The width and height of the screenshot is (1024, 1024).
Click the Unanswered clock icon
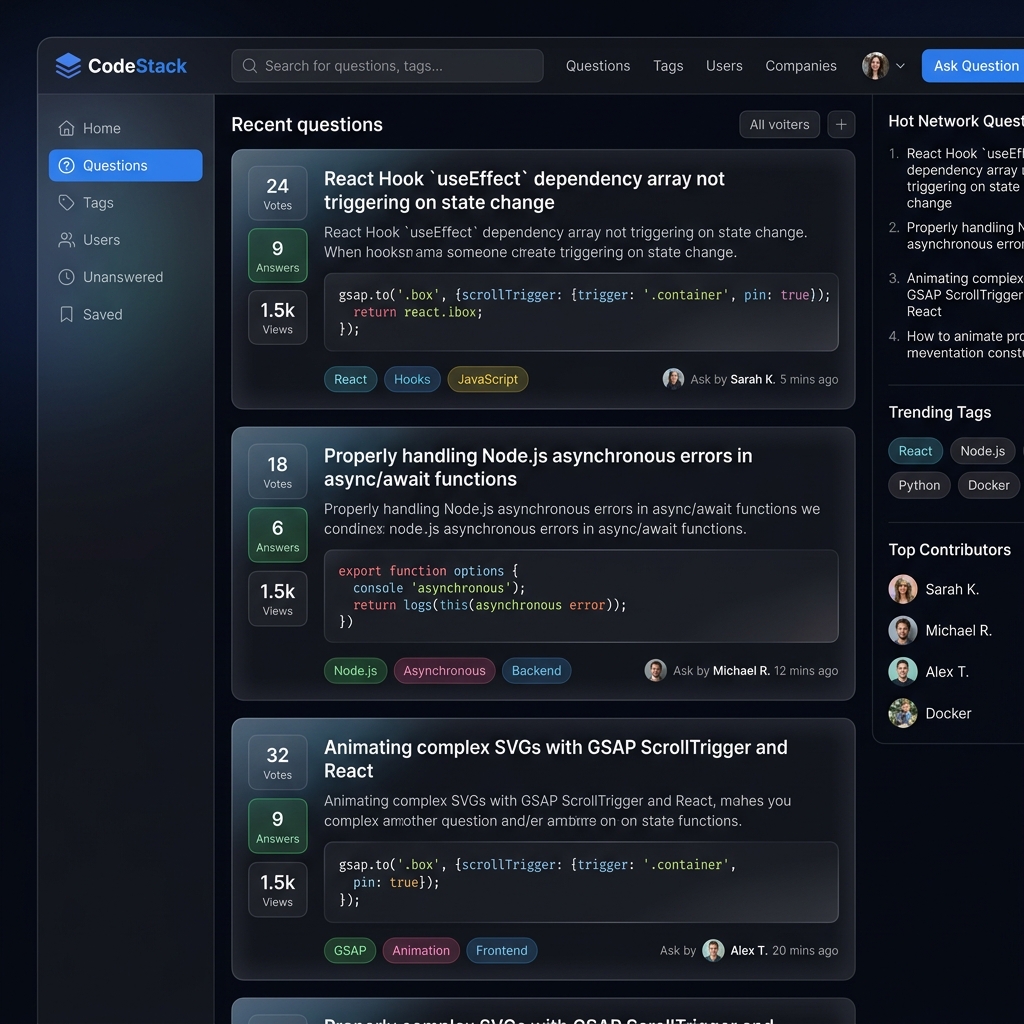tap(67, 277)
